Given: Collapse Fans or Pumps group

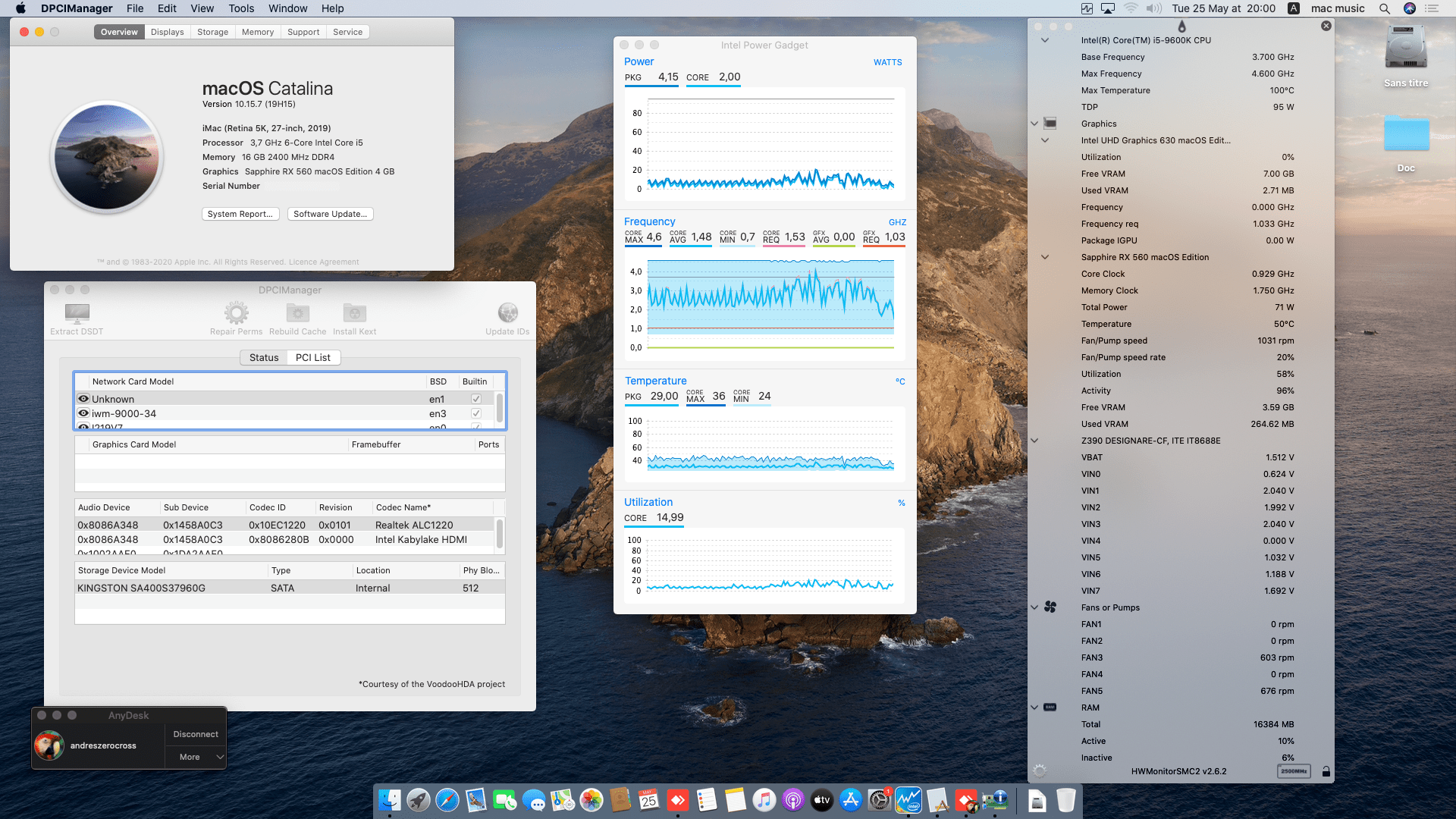Looking at the screenshot, I should pyautogui.click(x=1034, y=607).
